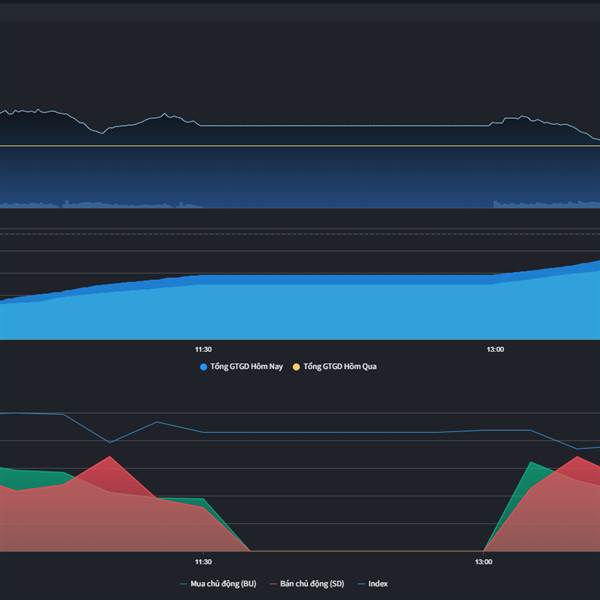Viewport: 600px width, 600px height.
Task: Toggle the Tổng GTGD Hôm Qua legend label
Action: pyautogui.click(x=340, y=367)
